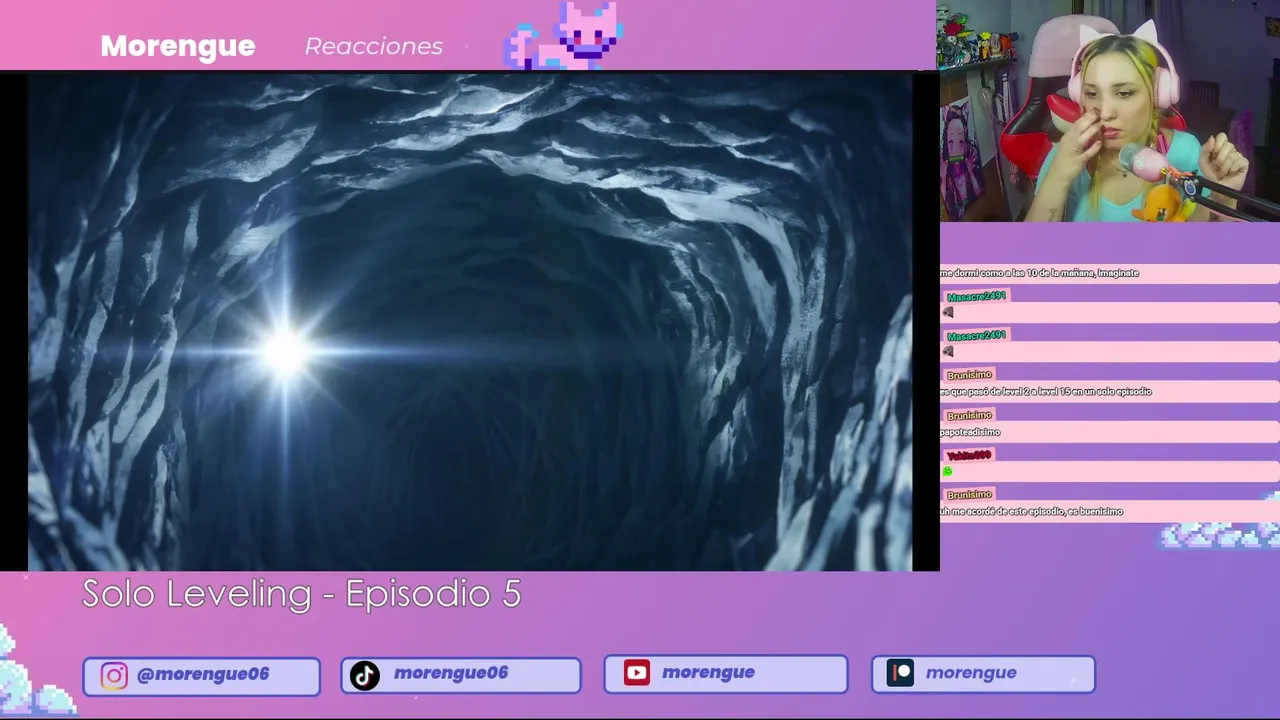Click the Morengue channel title
Viewport: 1280px width, 720px height.
point(178,46)
